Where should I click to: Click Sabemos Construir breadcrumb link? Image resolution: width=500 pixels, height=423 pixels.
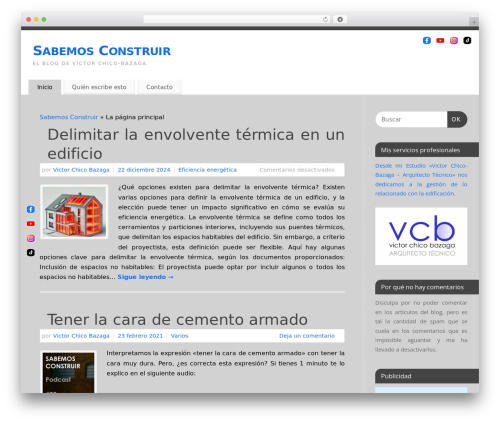[x=69, y=117]
